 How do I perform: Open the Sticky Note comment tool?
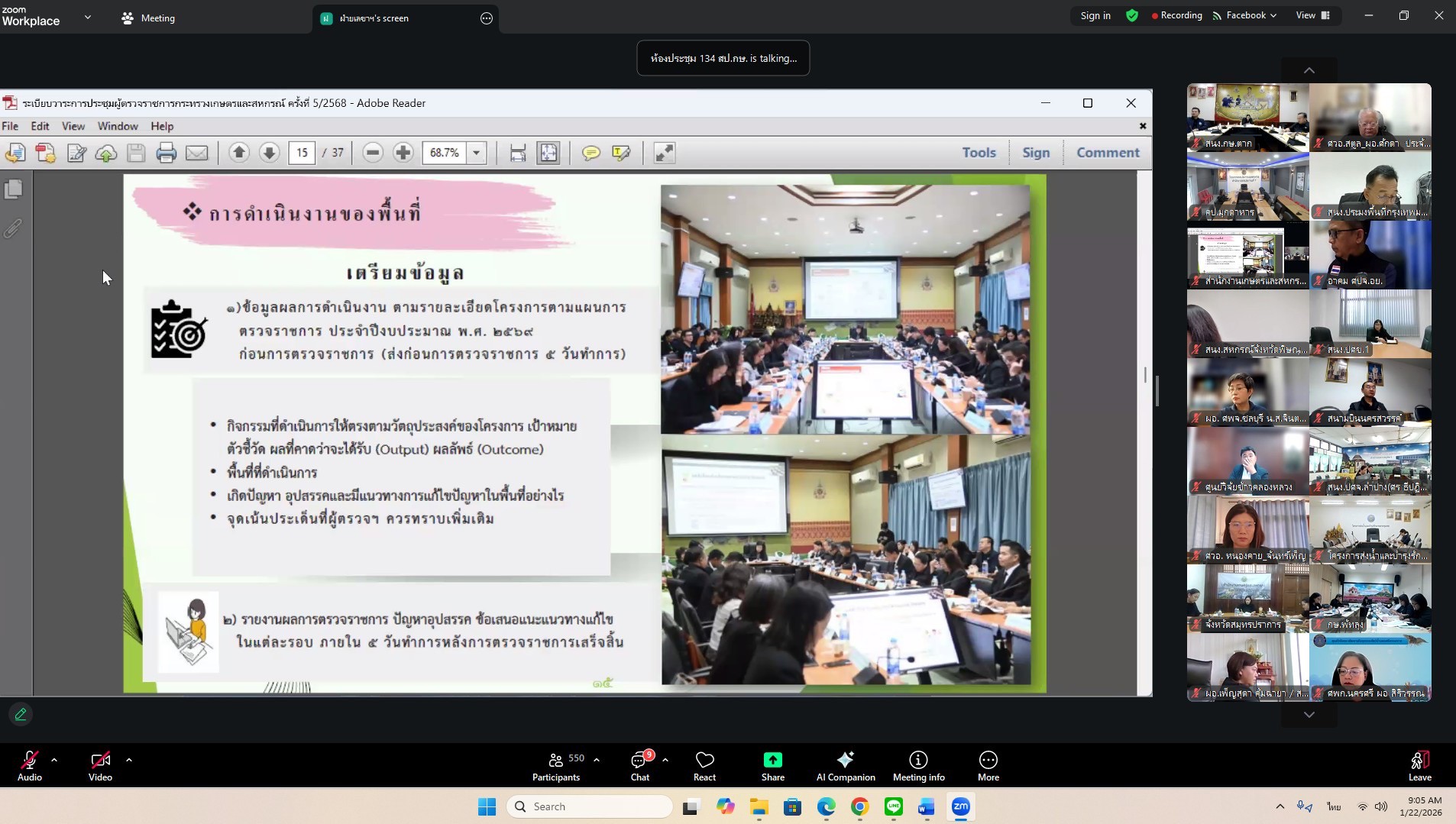[593, 153]
